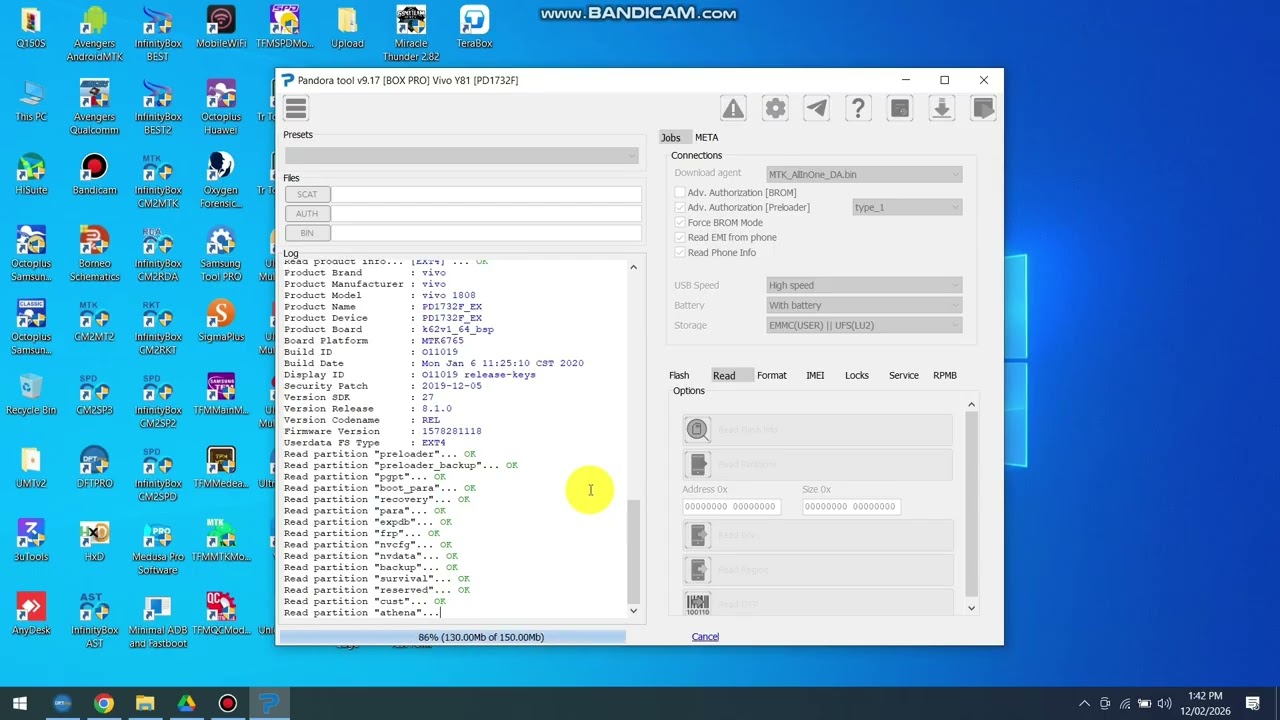
Task: Click the Read OTP barcode icon
Action: [698, 603]
